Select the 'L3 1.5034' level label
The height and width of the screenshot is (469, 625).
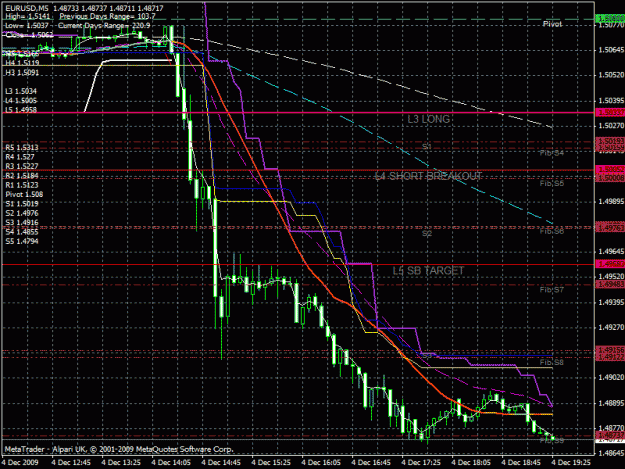tap(21, 91)
